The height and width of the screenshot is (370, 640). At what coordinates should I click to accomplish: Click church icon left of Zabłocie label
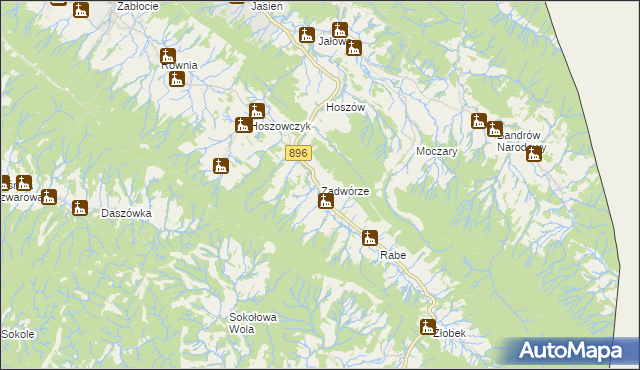click(81, 10)
